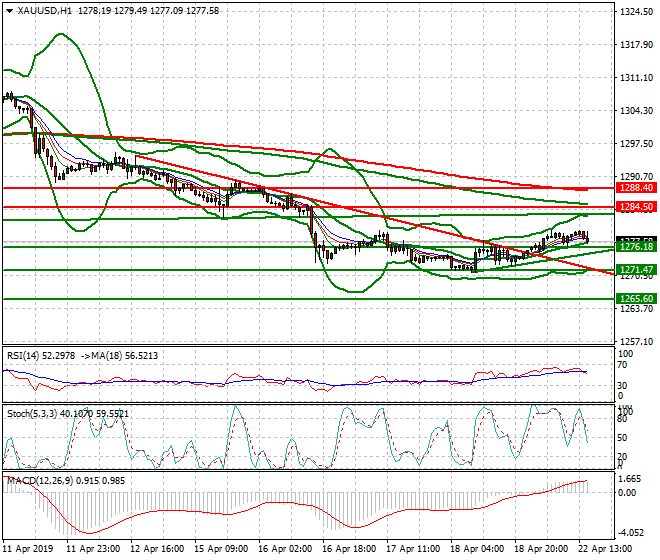
Task: Click the 15 Apr 09:00 time label
Action: (x=221, y=549)
